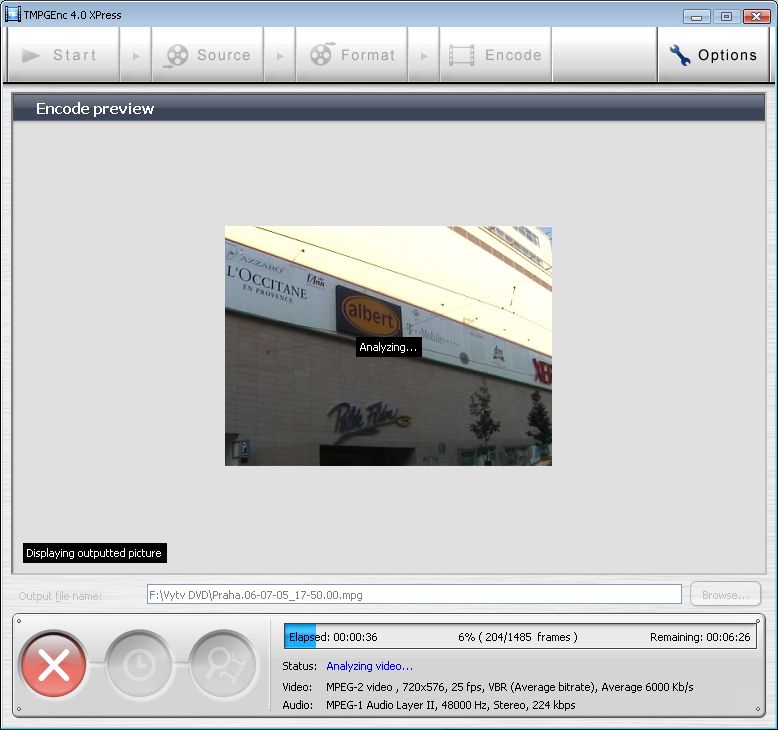Open the Options menu

pyautogui.click(x=713, y=55)
